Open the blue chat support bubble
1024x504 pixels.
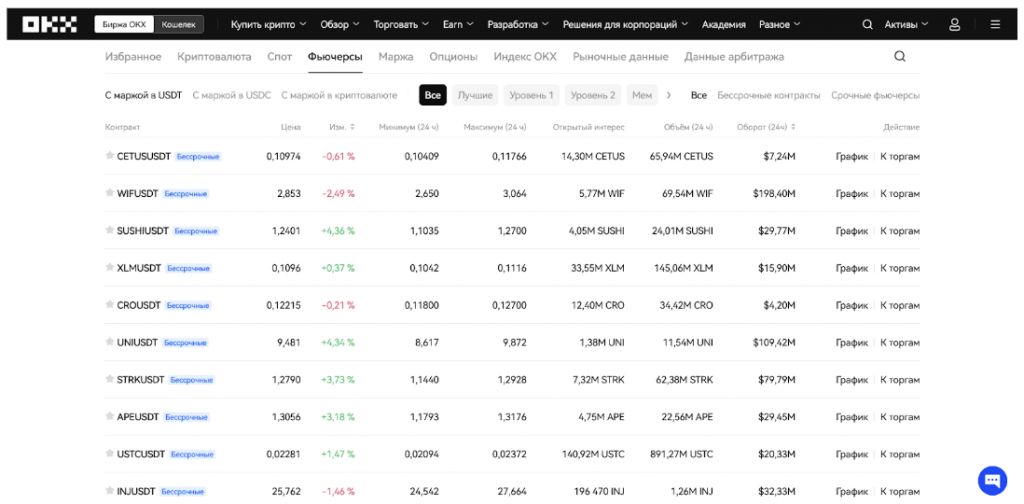(991, 479)
